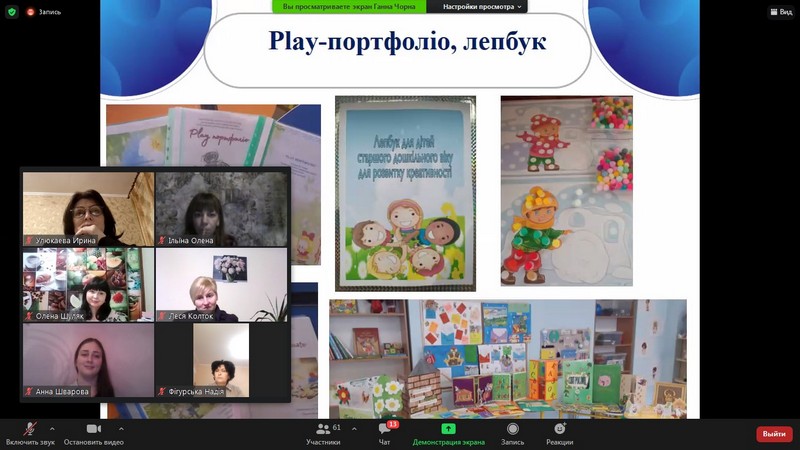This screenshot has height=450, width=800.
Task: Open video options arrow next to camera
Action: [x=121, y=429]
